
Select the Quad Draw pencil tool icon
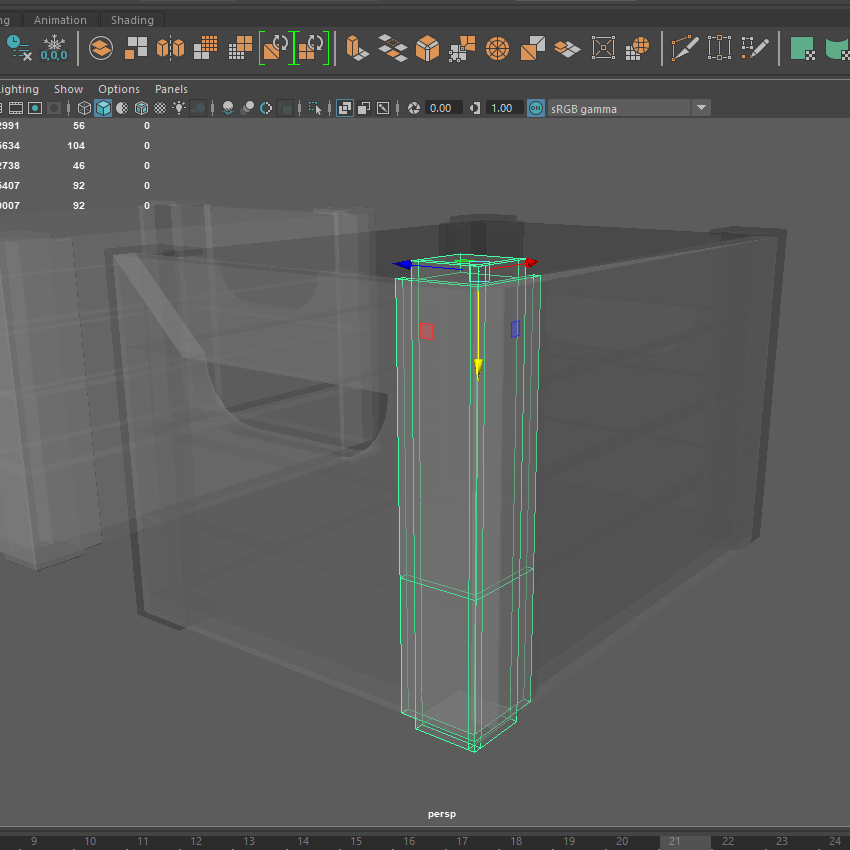point(756,47)
